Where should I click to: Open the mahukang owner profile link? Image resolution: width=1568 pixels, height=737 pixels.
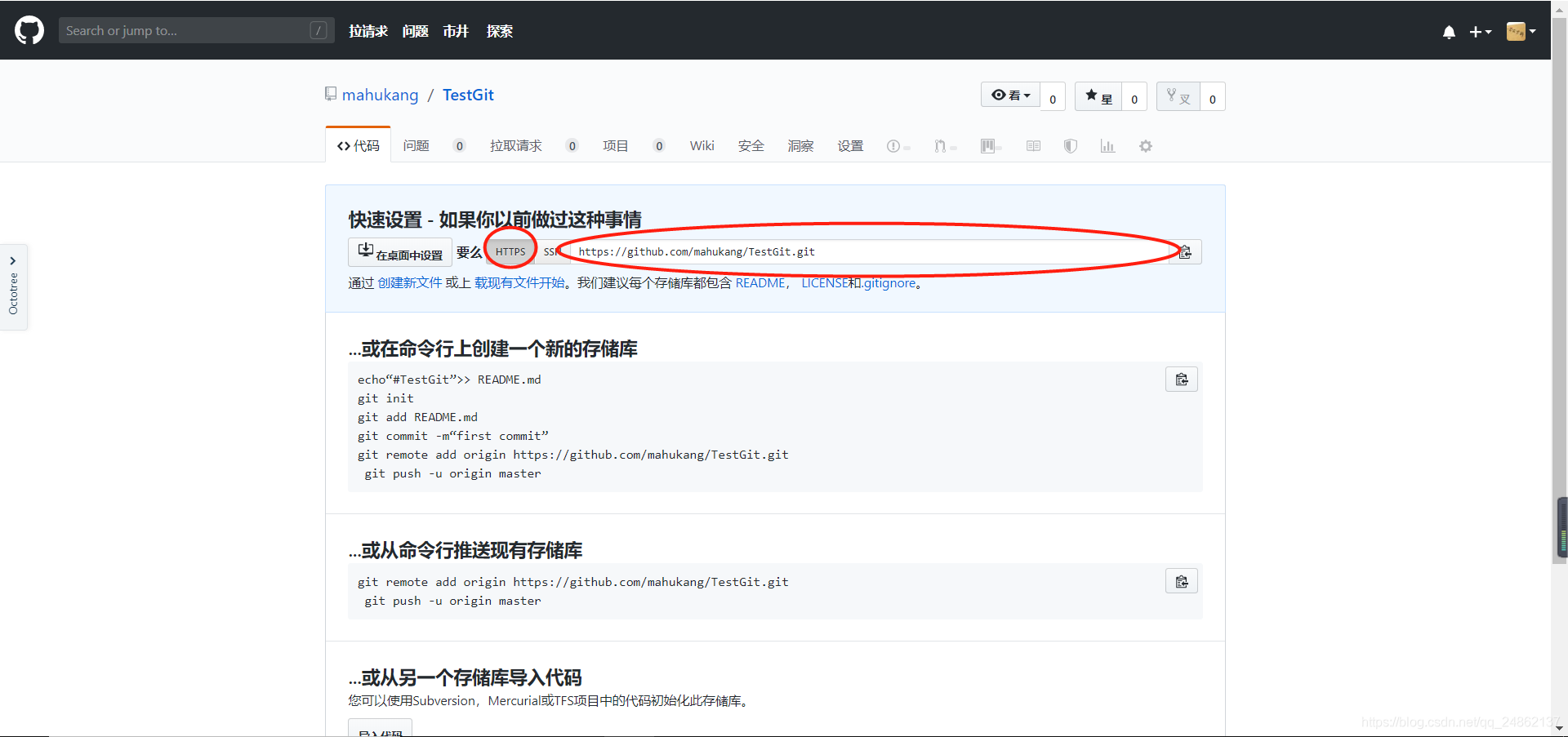pos(380,95)
